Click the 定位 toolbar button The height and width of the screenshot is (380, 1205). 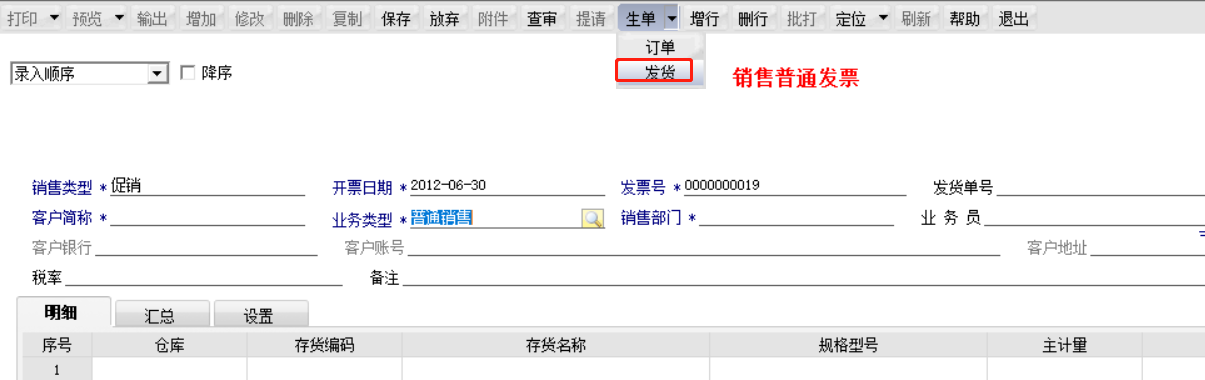pos(851,19)
